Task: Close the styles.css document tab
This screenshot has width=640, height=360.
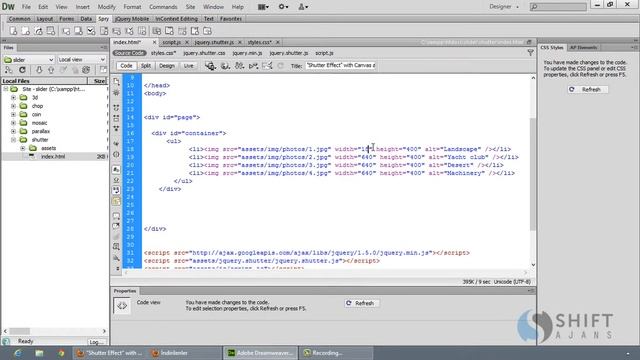Action: (x=278, y=42)
